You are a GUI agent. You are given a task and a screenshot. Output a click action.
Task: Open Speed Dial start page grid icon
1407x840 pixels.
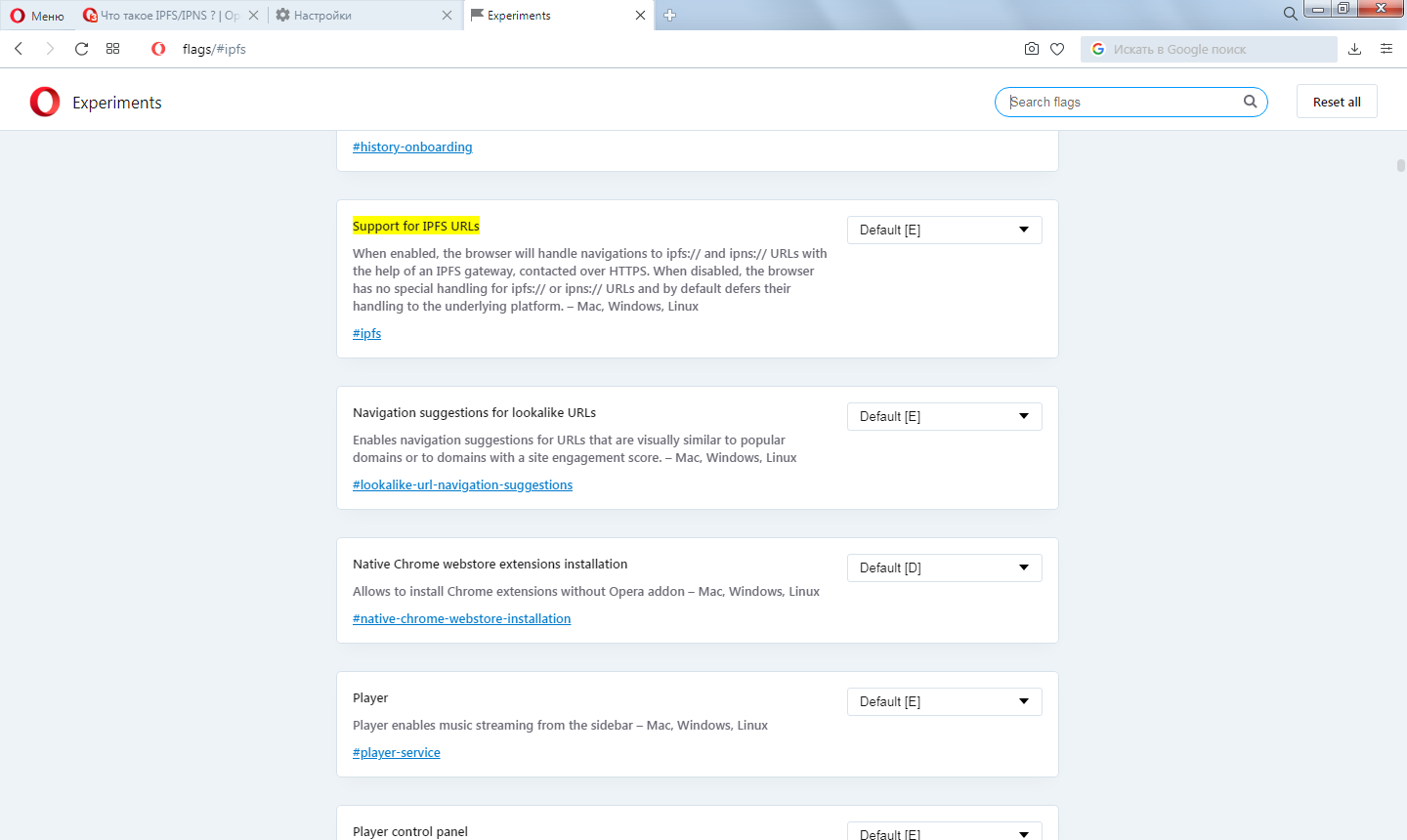pos(113,49)
